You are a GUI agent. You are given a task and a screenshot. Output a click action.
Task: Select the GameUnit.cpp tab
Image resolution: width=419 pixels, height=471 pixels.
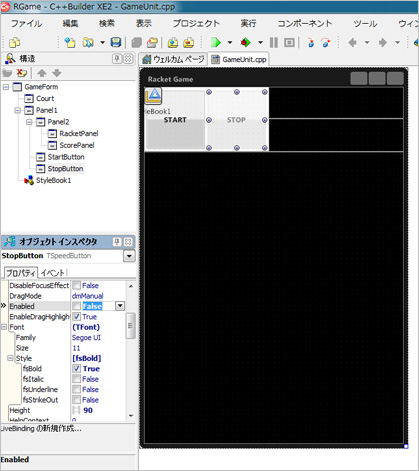tap(239, 59)
